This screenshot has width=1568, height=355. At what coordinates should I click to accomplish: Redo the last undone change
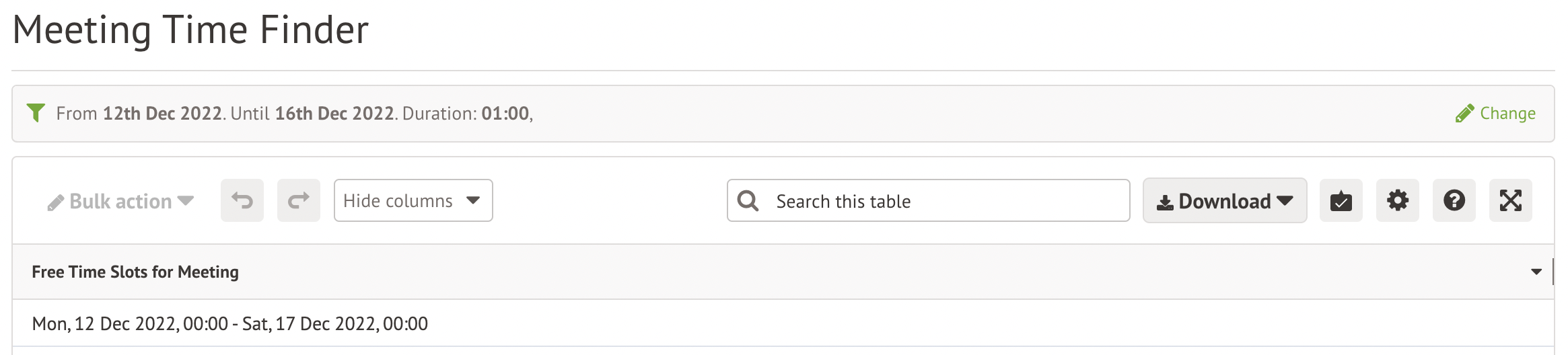[x=299, y=200]
